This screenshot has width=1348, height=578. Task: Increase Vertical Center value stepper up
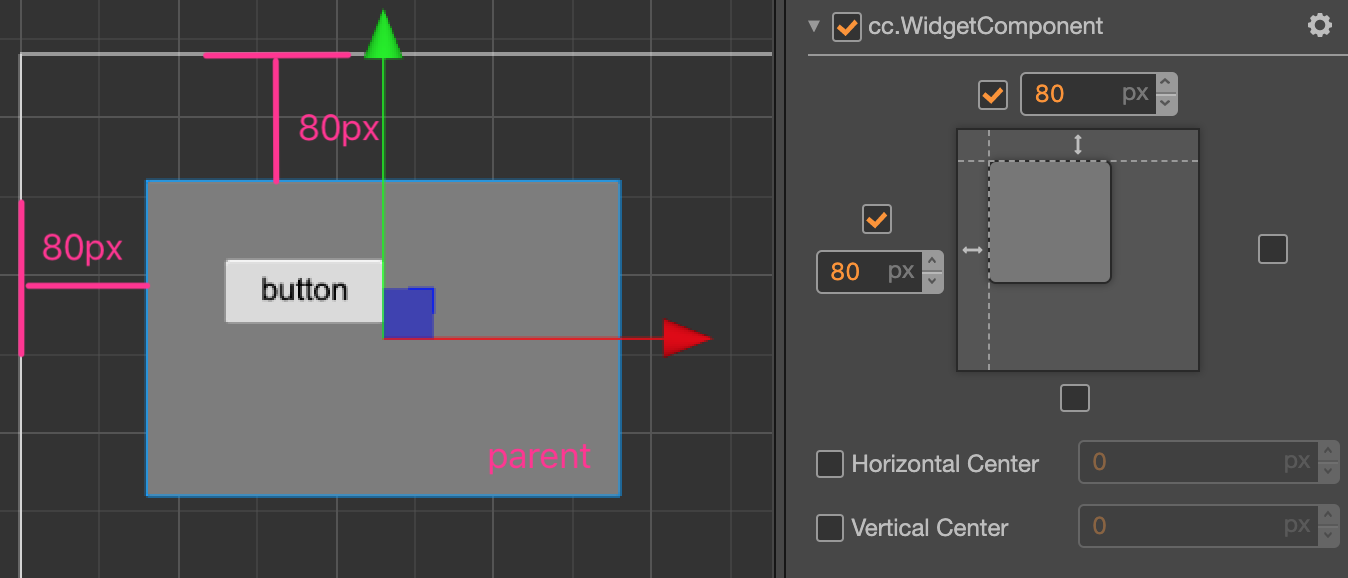[1328, 516]
